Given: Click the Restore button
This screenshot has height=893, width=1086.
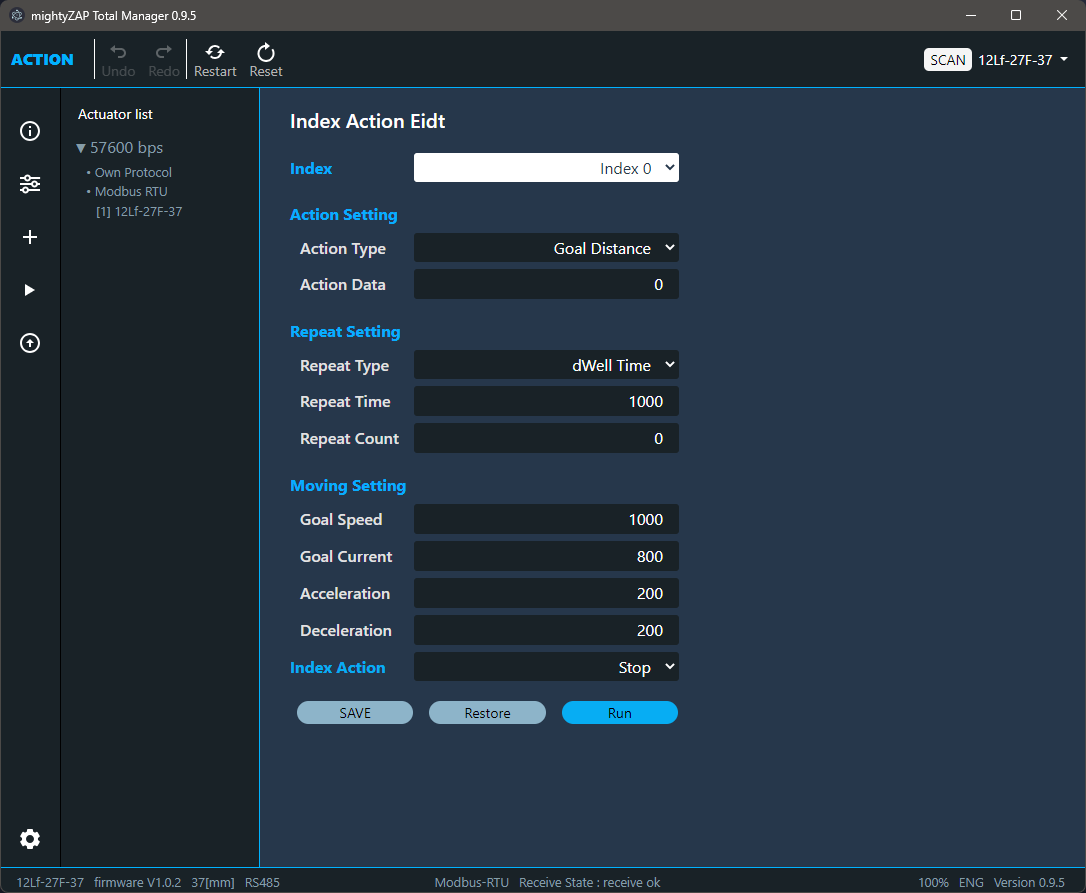Looking at the screenshot, I should tap(487, 713).
